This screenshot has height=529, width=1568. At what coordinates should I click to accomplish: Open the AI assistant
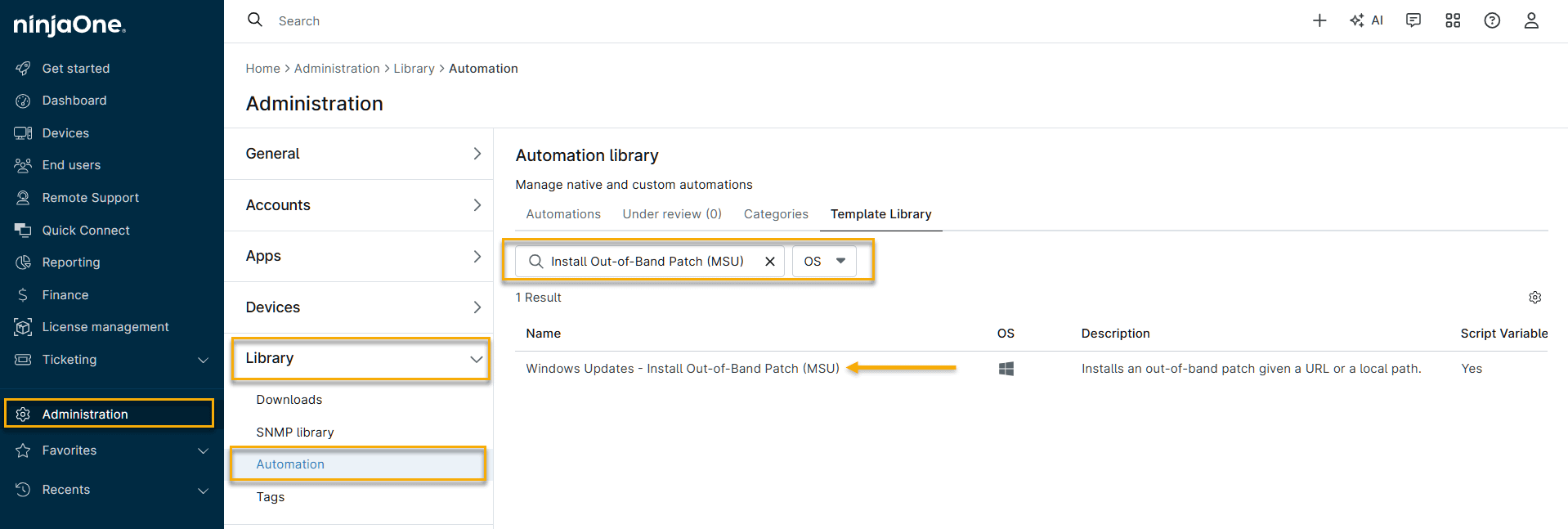point(1366,20)
